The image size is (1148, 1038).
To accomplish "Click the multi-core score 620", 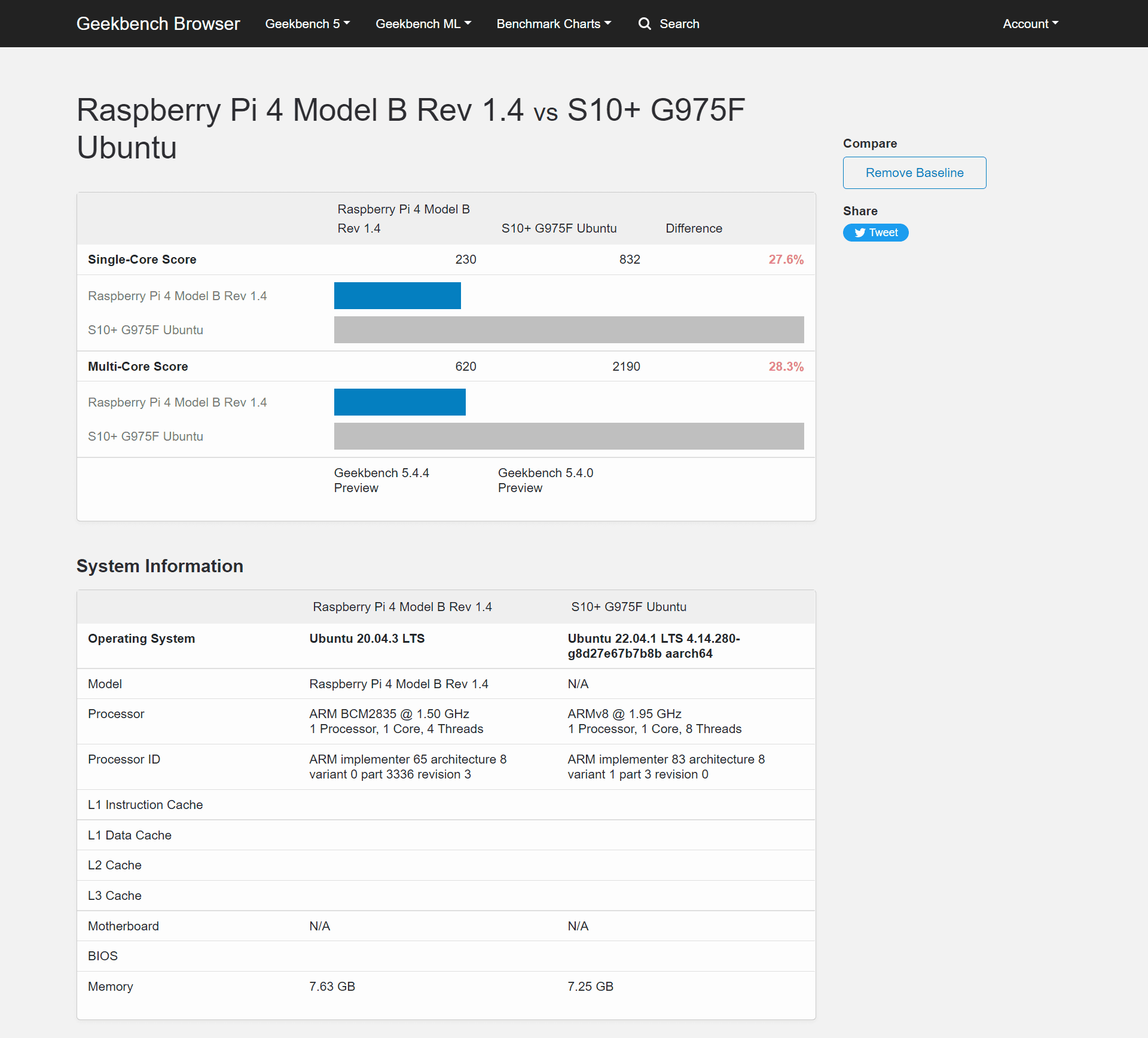I will 466,367.
